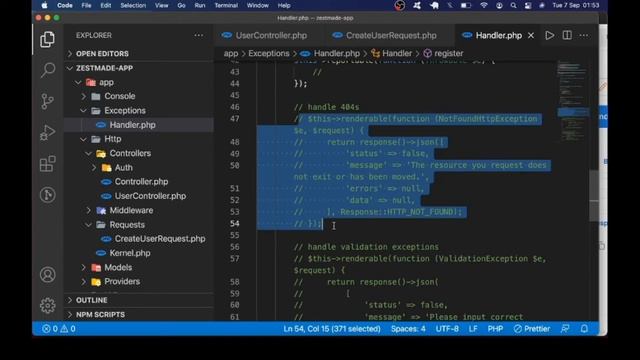
Task: Open the errors and warnings indicator
Action: click(x=59, y=329)
